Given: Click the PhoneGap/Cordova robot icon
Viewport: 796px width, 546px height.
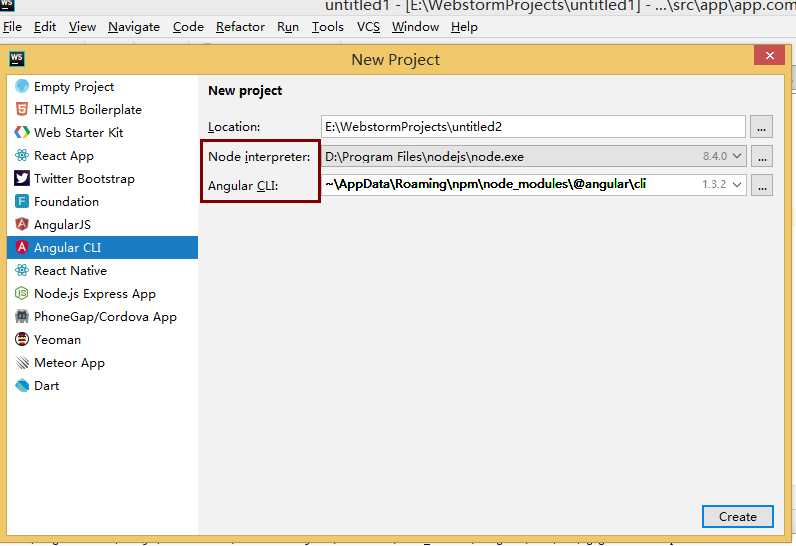Looking at the screenshot, I should tap(22, 317).
